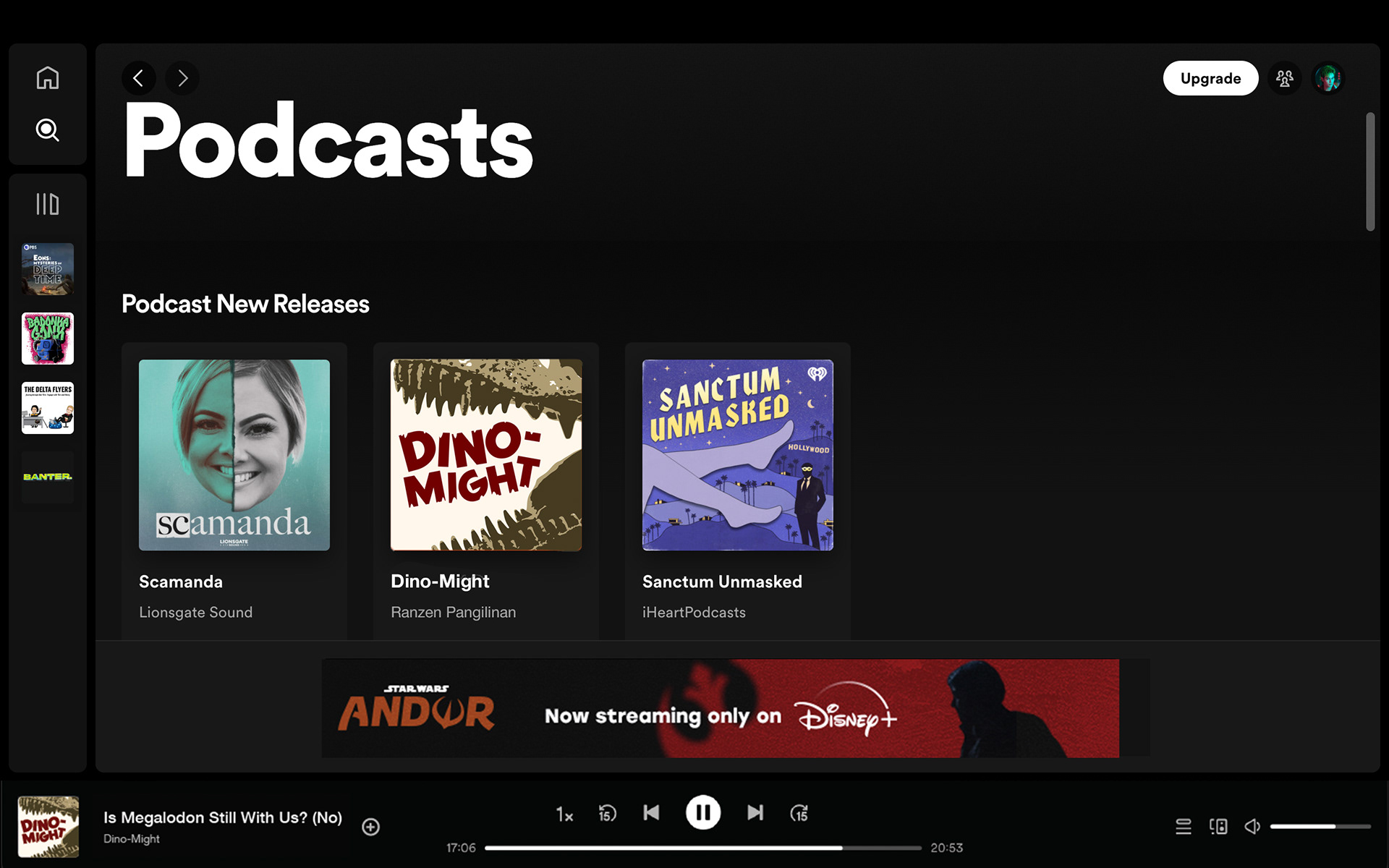Navigate back with left chevron
Viewport: 1389px width, 868px height.
[139, 78]
